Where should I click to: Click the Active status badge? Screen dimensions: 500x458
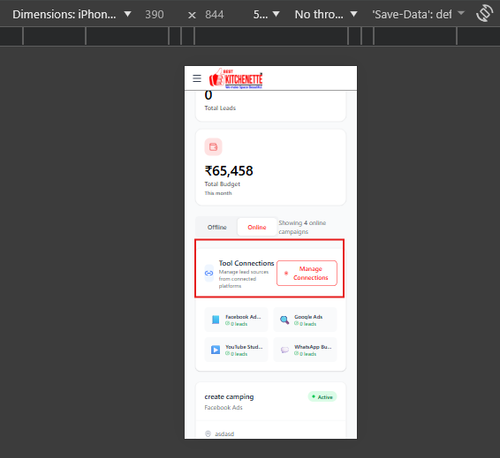click(x=322, y=397)
